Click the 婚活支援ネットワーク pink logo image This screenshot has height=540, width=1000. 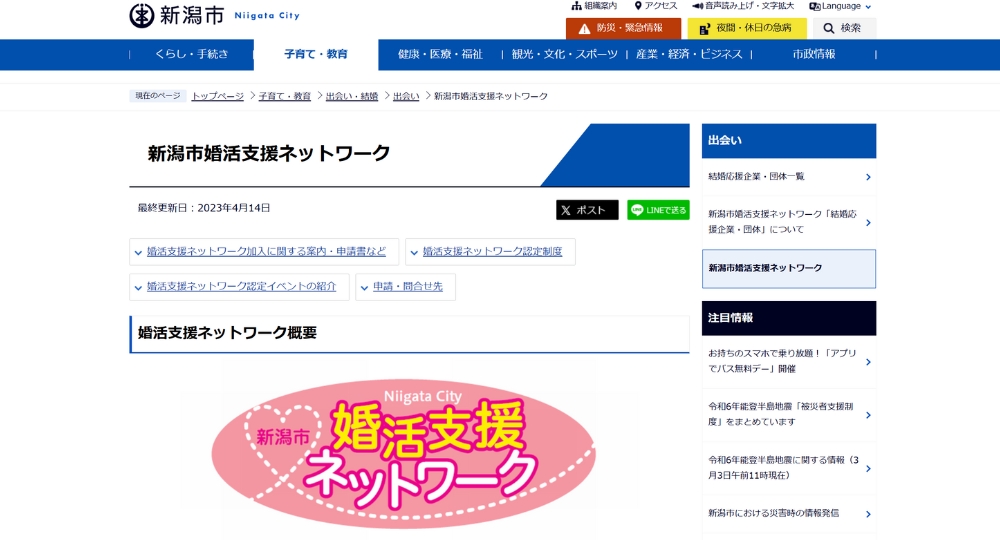(x=404, y=453)
